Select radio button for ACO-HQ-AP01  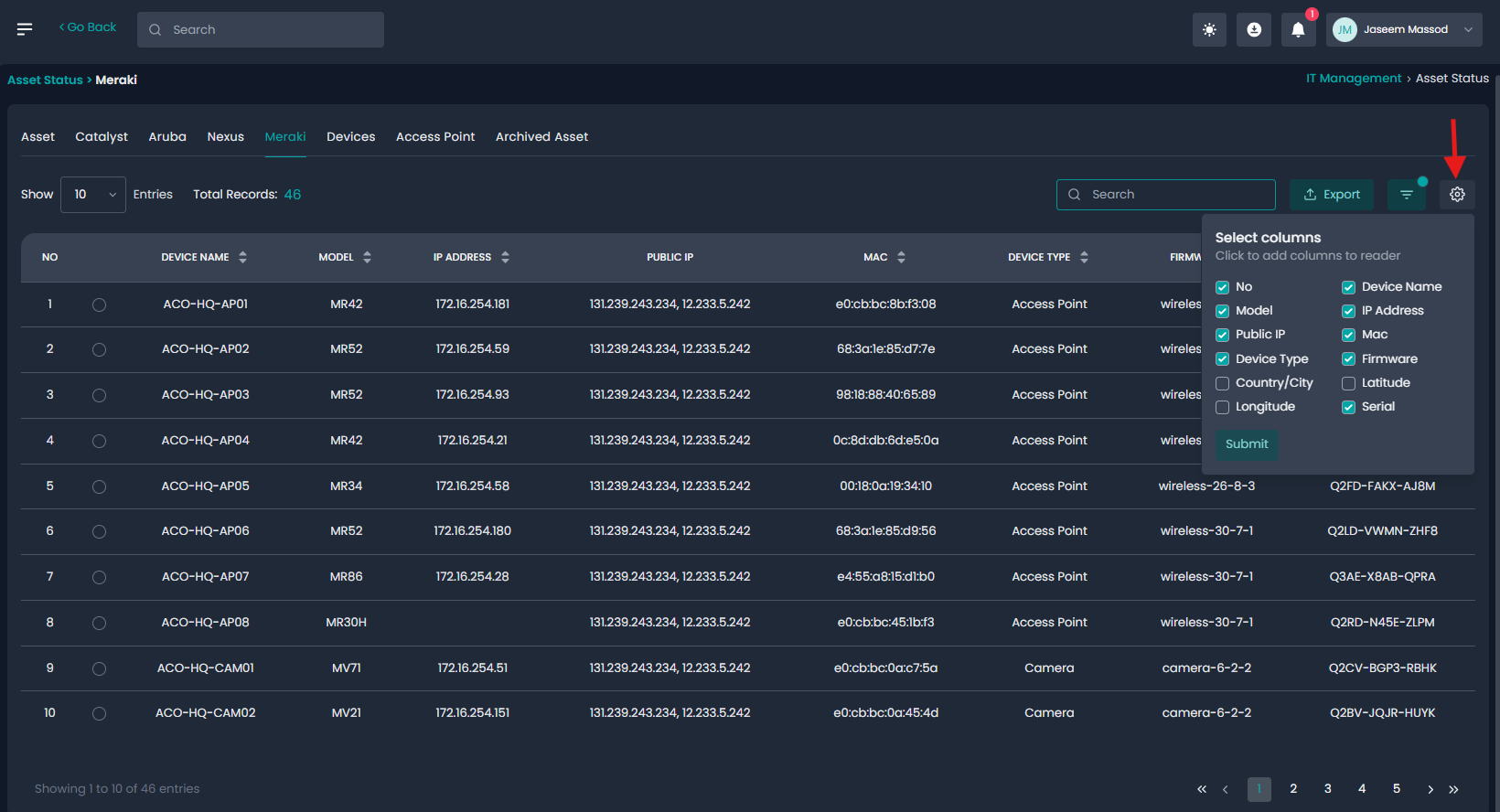coord(99,304)
